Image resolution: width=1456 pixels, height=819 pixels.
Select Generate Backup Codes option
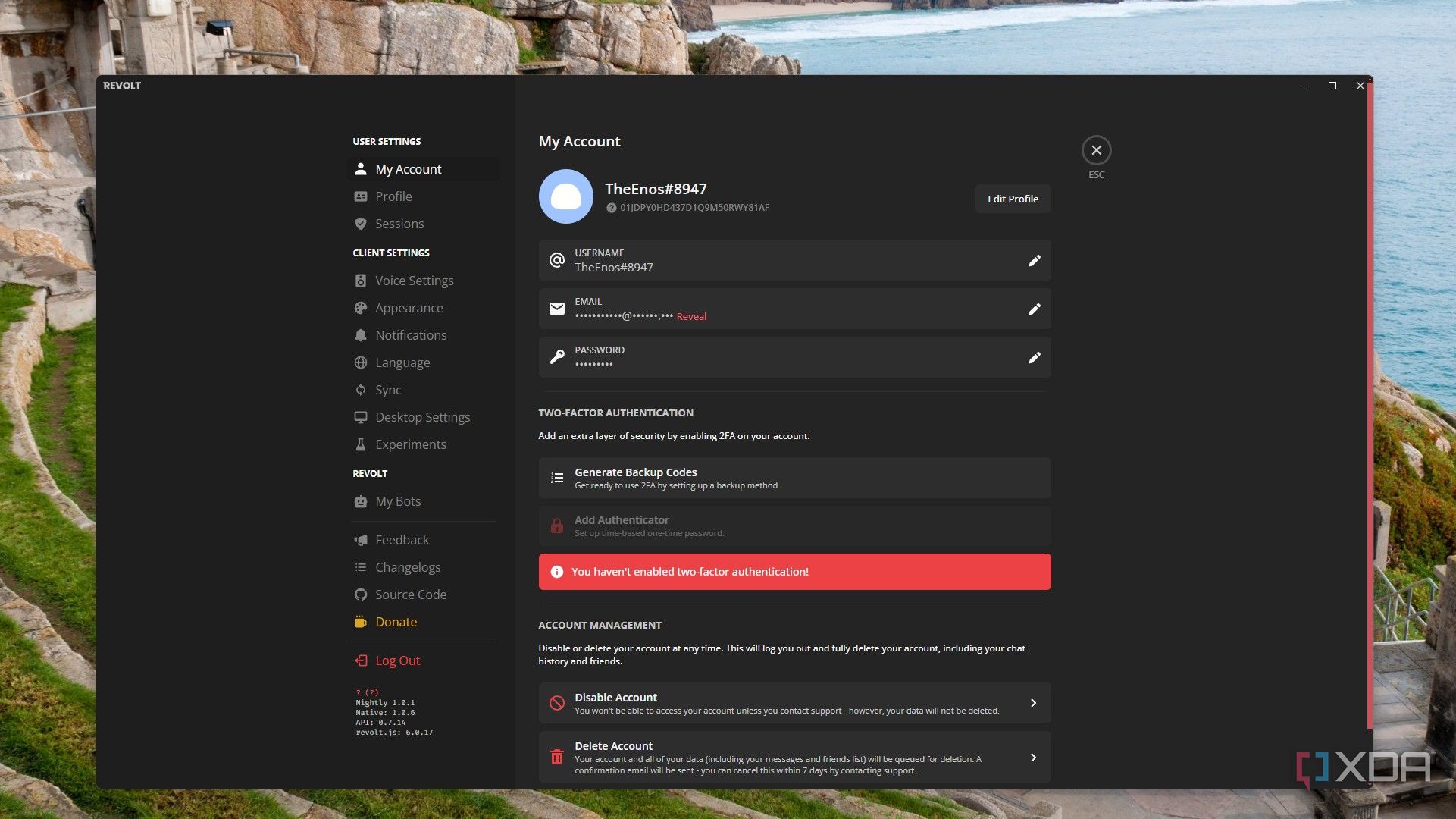(x=794, y=478)
